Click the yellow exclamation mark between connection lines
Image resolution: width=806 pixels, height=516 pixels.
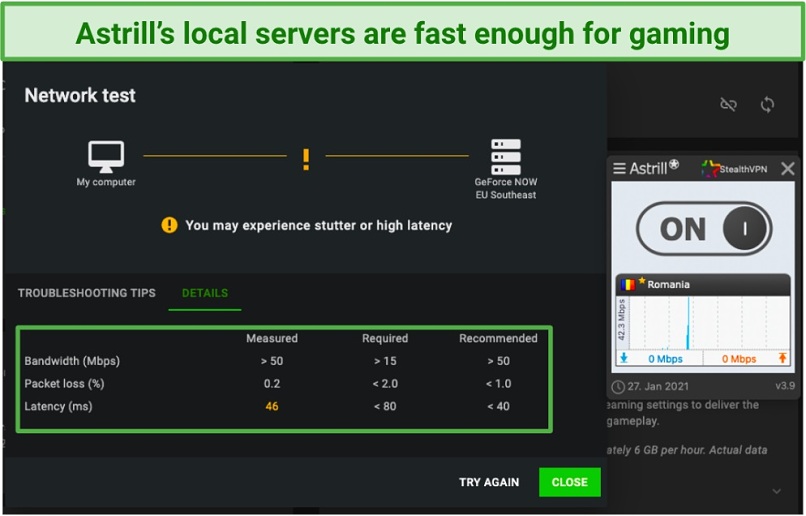pyautogui.click(x=306, y=159)
